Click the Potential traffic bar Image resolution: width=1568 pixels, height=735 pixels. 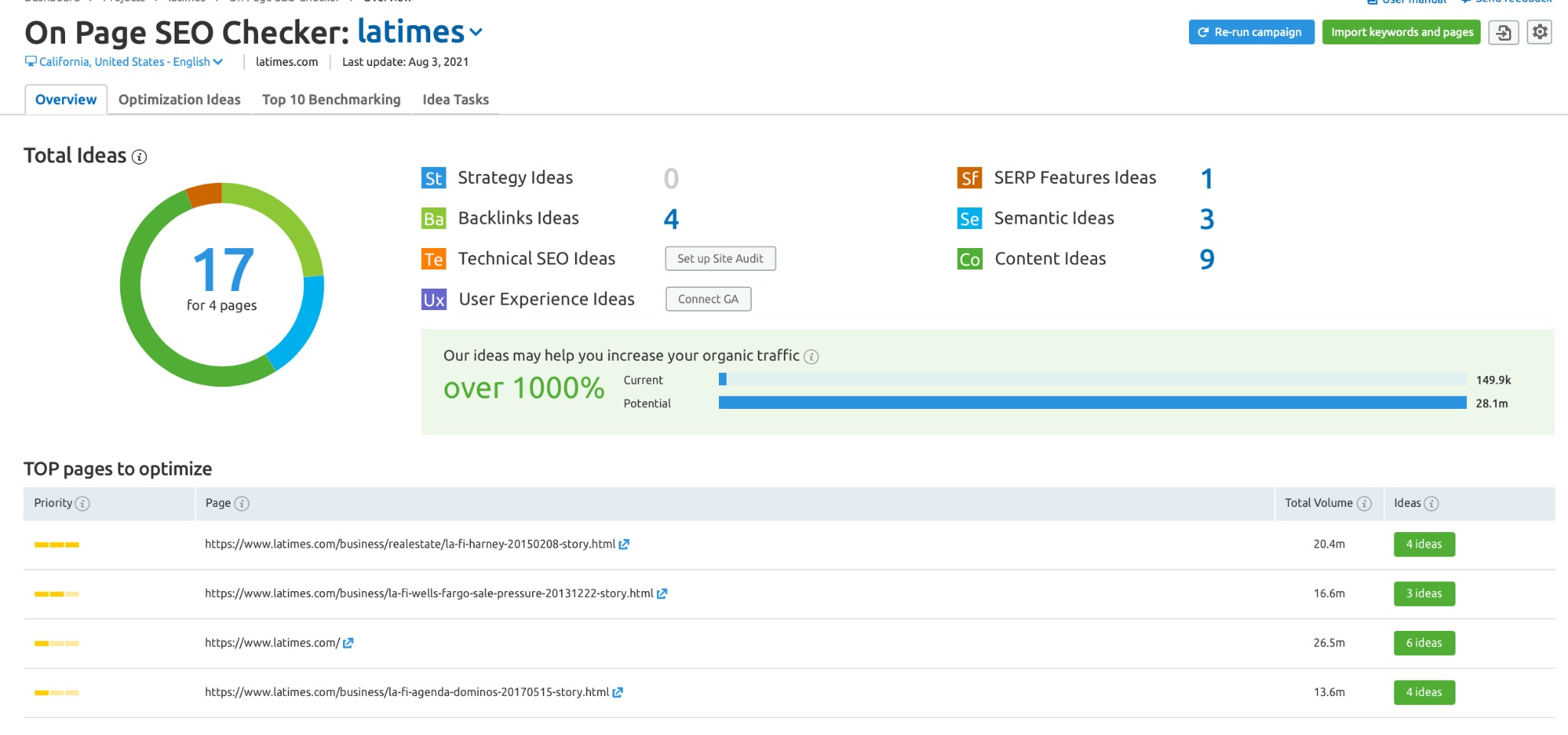(1093, 403)
